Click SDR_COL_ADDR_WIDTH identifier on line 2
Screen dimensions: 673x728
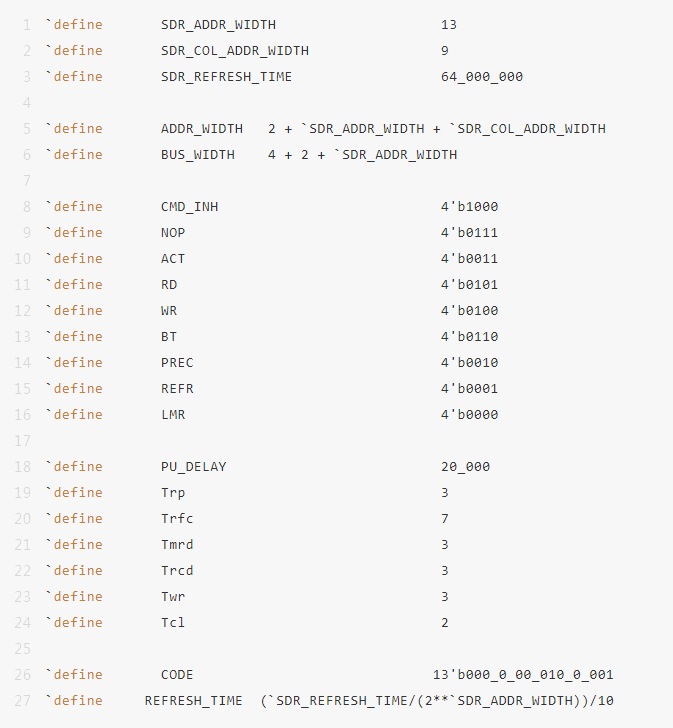coord(235,51)
